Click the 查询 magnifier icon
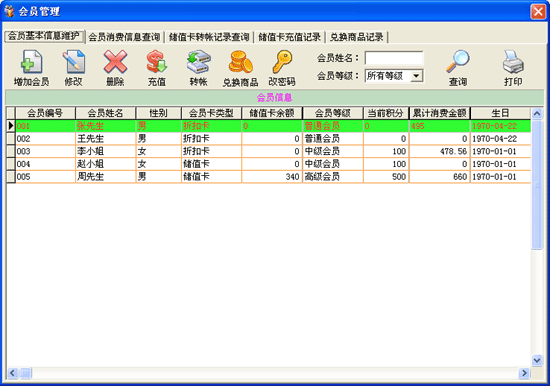 [x=458, y=62]
